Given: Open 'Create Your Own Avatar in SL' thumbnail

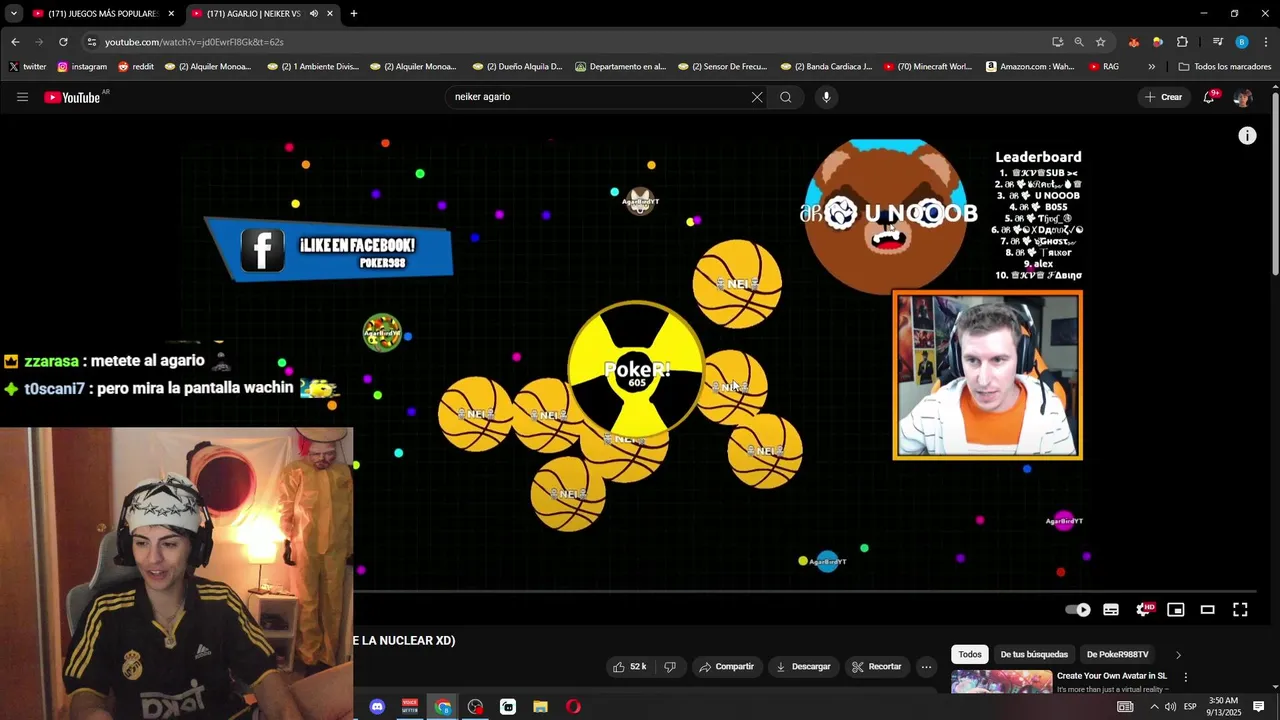Looking at the screenshot, I should 1001,682.
